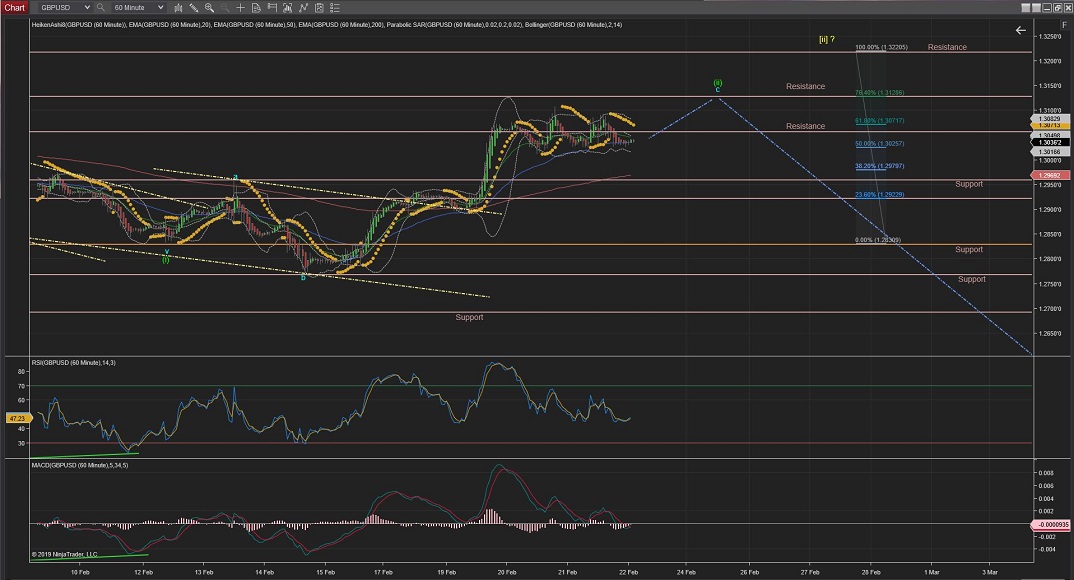
Task: Select the drawing tools pencil icon
Action: click(x=192, y=7)
